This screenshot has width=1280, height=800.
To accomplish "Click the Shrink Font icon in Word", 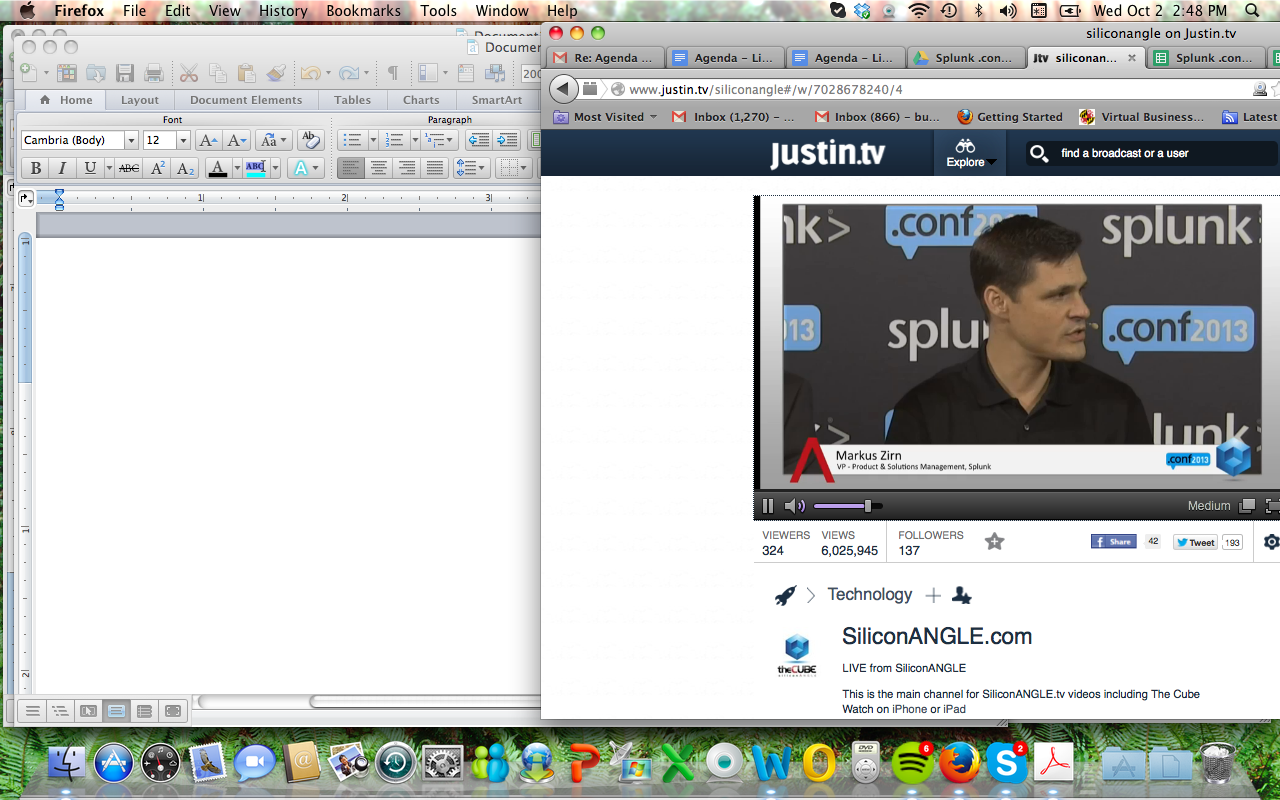I will (236, 140).
